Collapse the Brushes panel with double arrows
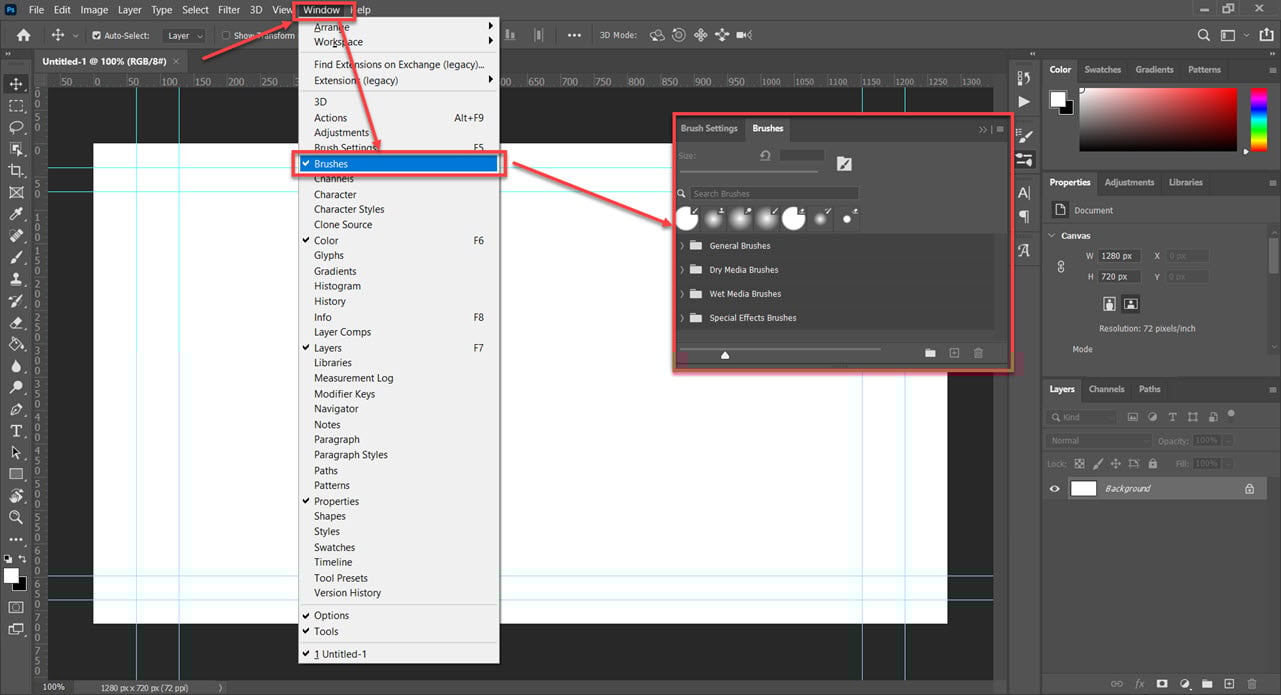This screenshot has height=695, width=1281. pyautogui.click(x=983, y=129)
